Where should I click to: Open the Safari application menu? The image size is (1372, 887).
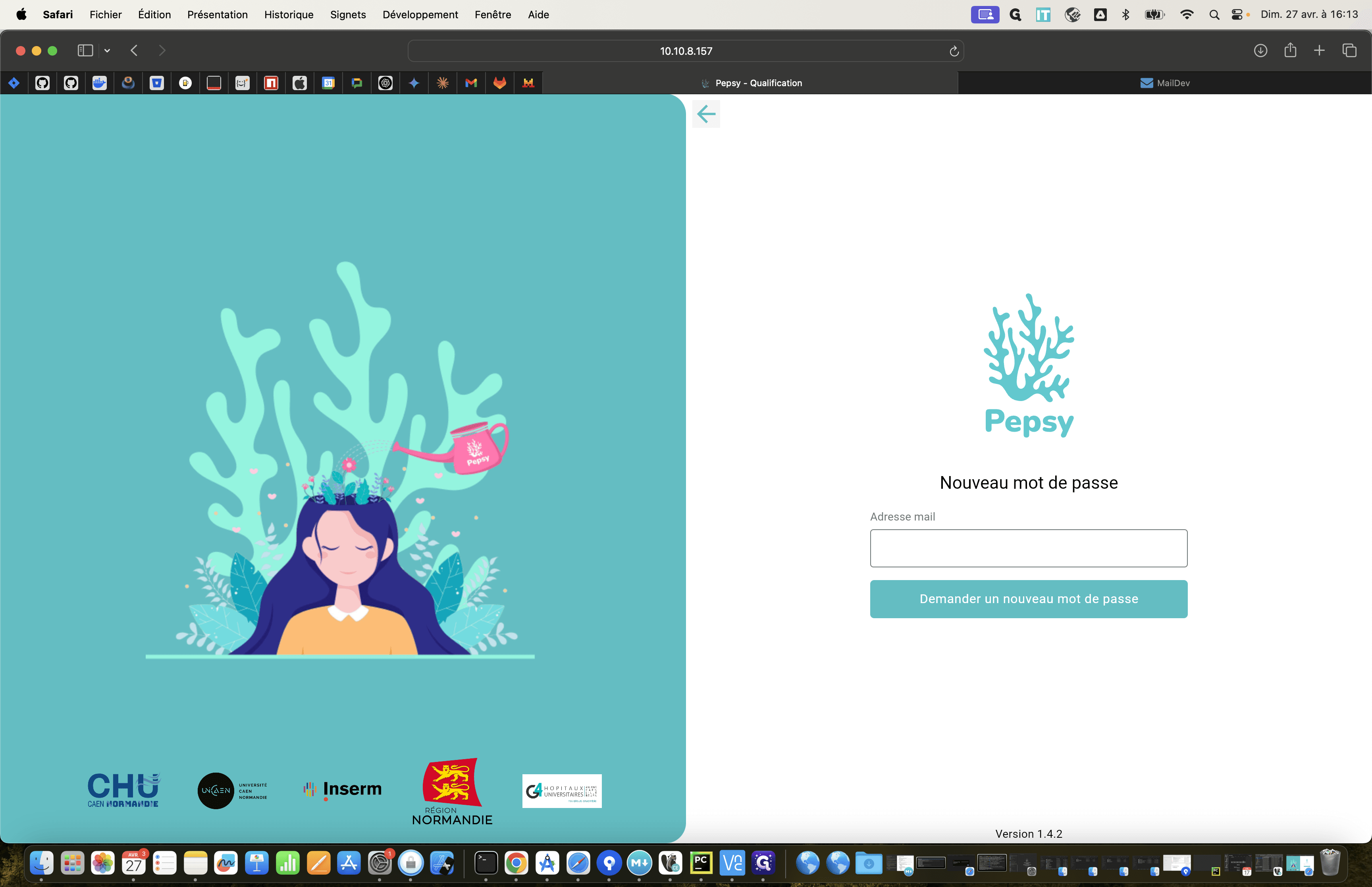[58, 14]
